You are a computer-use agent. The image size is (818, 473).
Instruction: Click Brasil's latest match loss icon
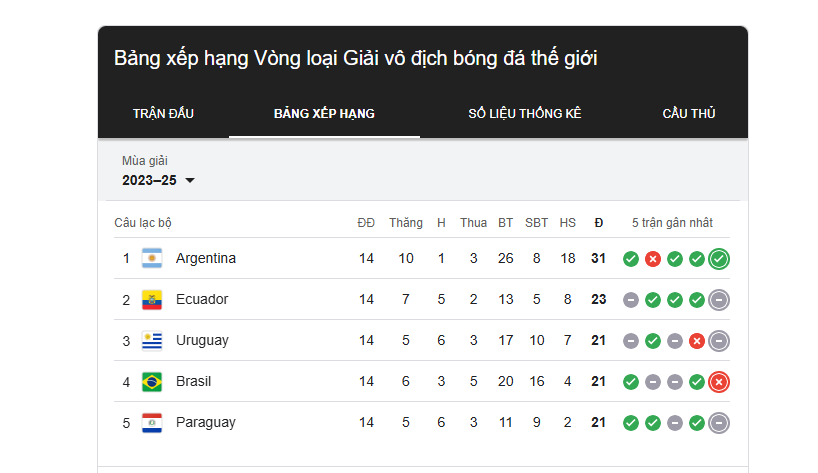click(x=719, y=382)
